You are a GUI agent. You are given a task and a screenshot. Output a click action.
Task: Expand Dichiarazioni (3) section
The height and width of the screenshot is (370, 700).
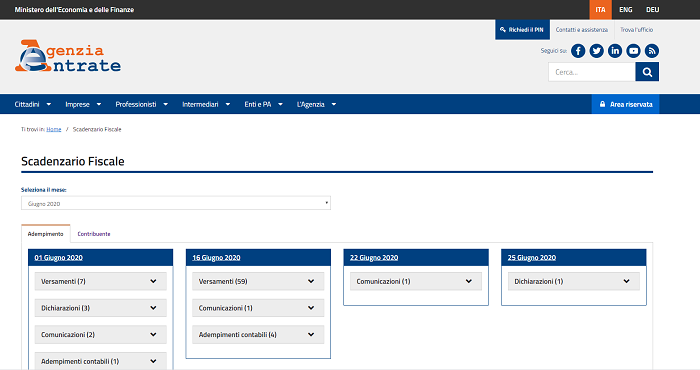tap(100, 308)
